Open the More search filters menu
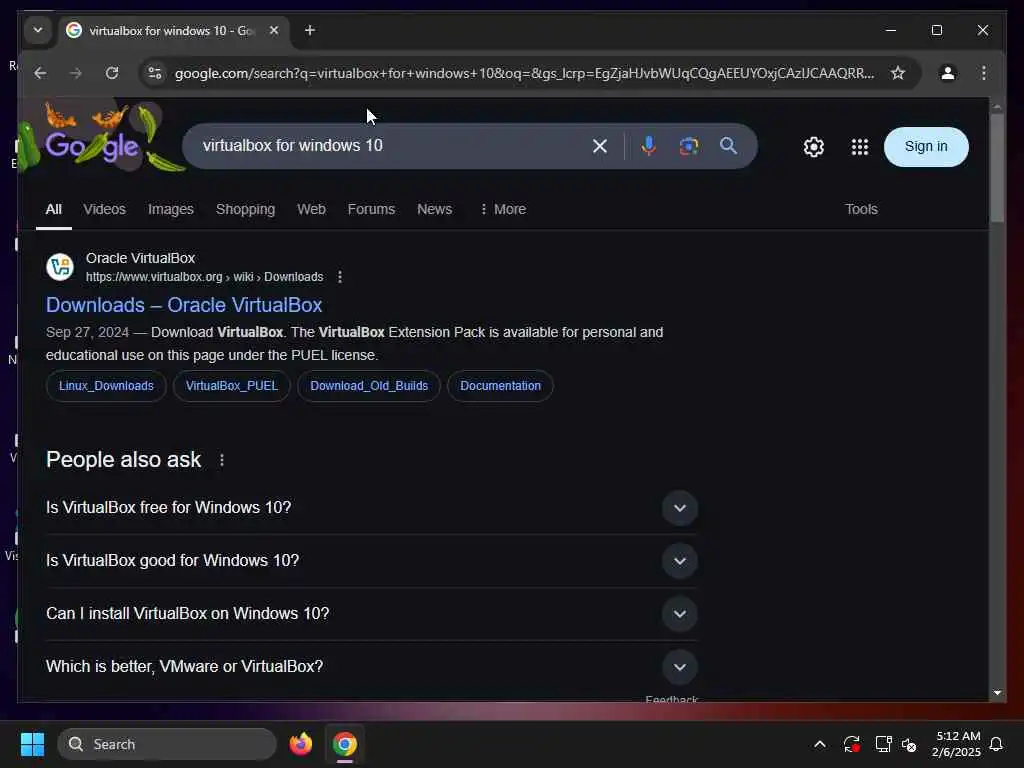 (502, 209)
